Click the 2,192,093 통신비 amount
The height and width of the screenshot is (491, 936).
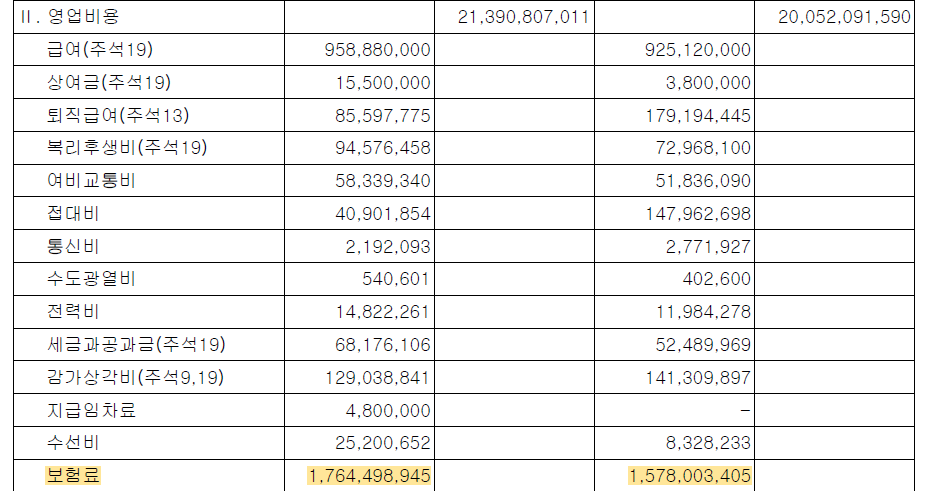[388, 246]
